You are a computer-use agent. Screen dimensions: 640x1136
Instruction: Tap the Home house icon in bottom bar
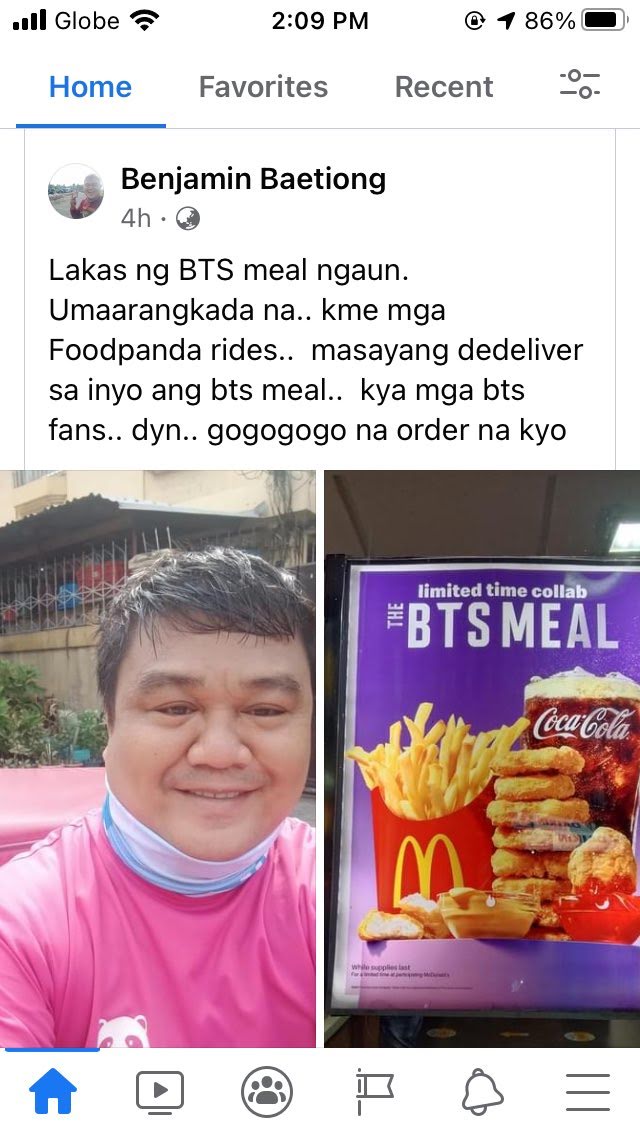pyautogui.click(x=53, y=1091)
